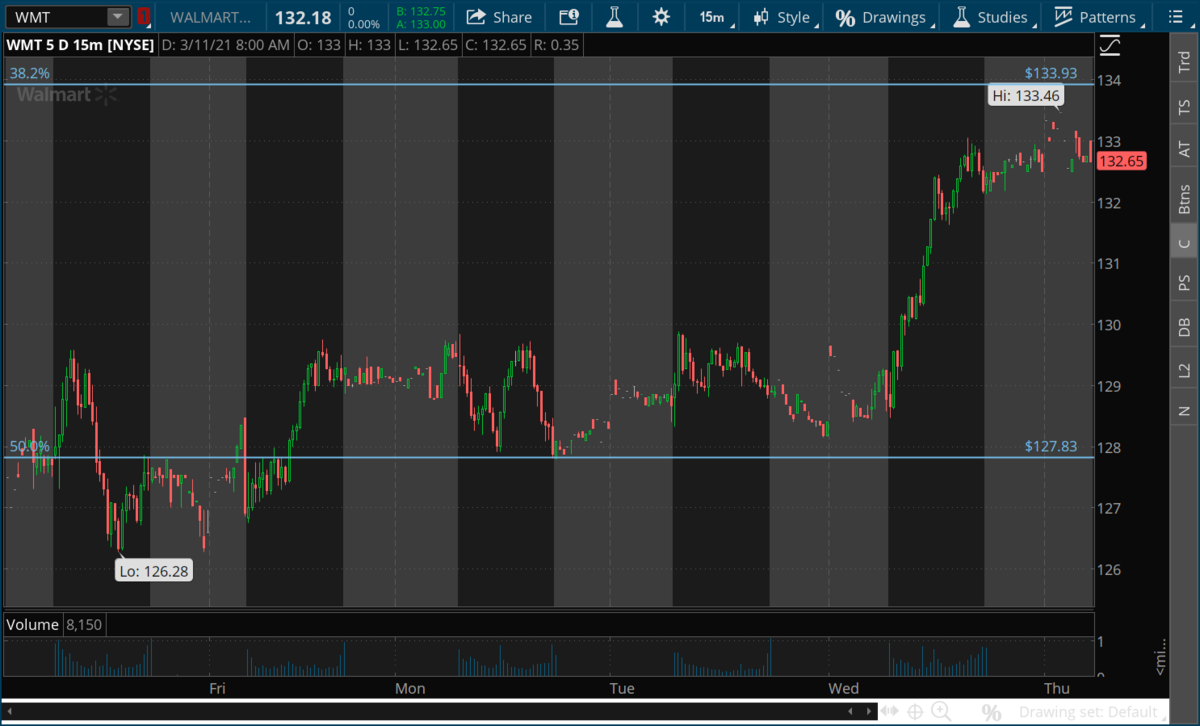Open chart settings gear icon

pyautogui.click(x=661, y=17)
